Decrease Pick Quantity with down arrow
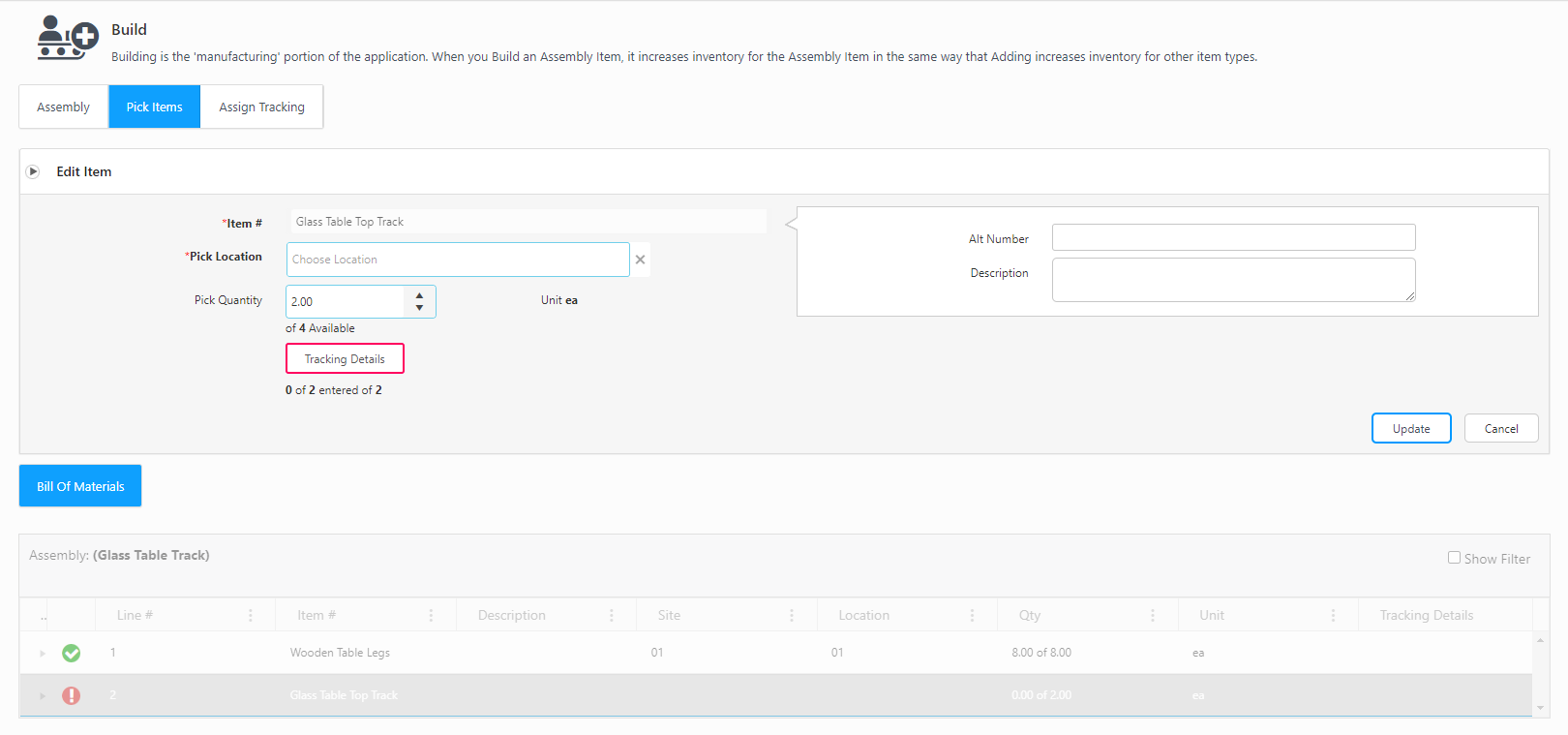 coord(419,308)
